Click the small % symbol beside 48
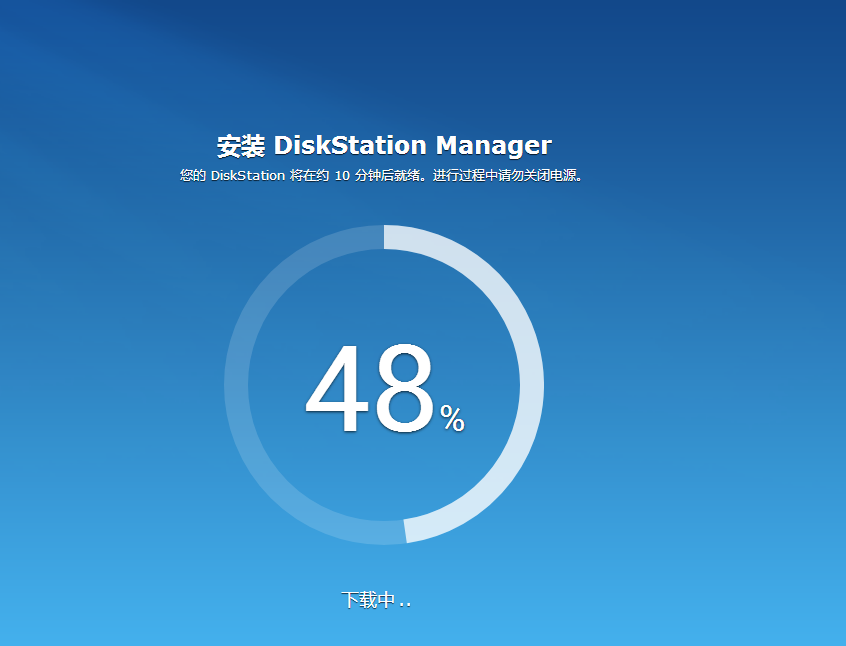This screenshot has height=646, width=846. click(452, 420)
